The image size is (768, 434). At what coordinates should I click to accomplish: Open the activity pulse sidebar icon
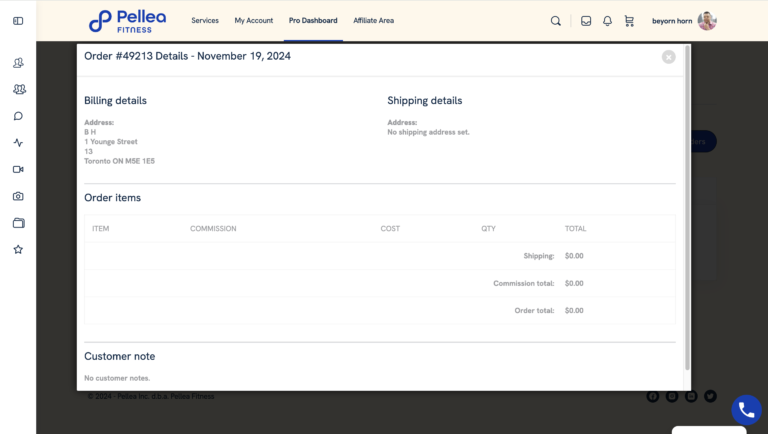18,143
